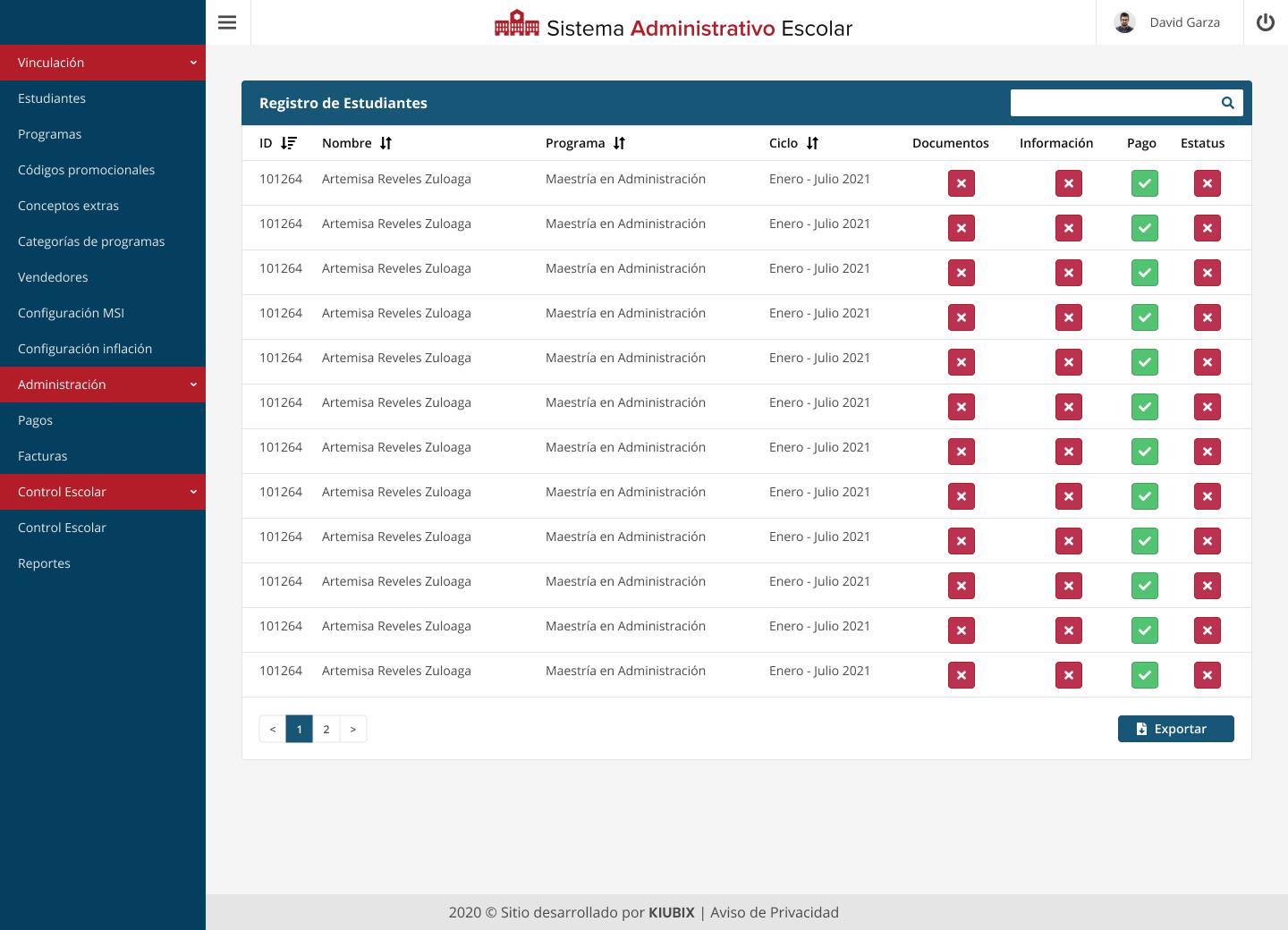1288x930 pixels.
Task: Toggle the green Pago check in the first row
Action: pos(1144,183)
